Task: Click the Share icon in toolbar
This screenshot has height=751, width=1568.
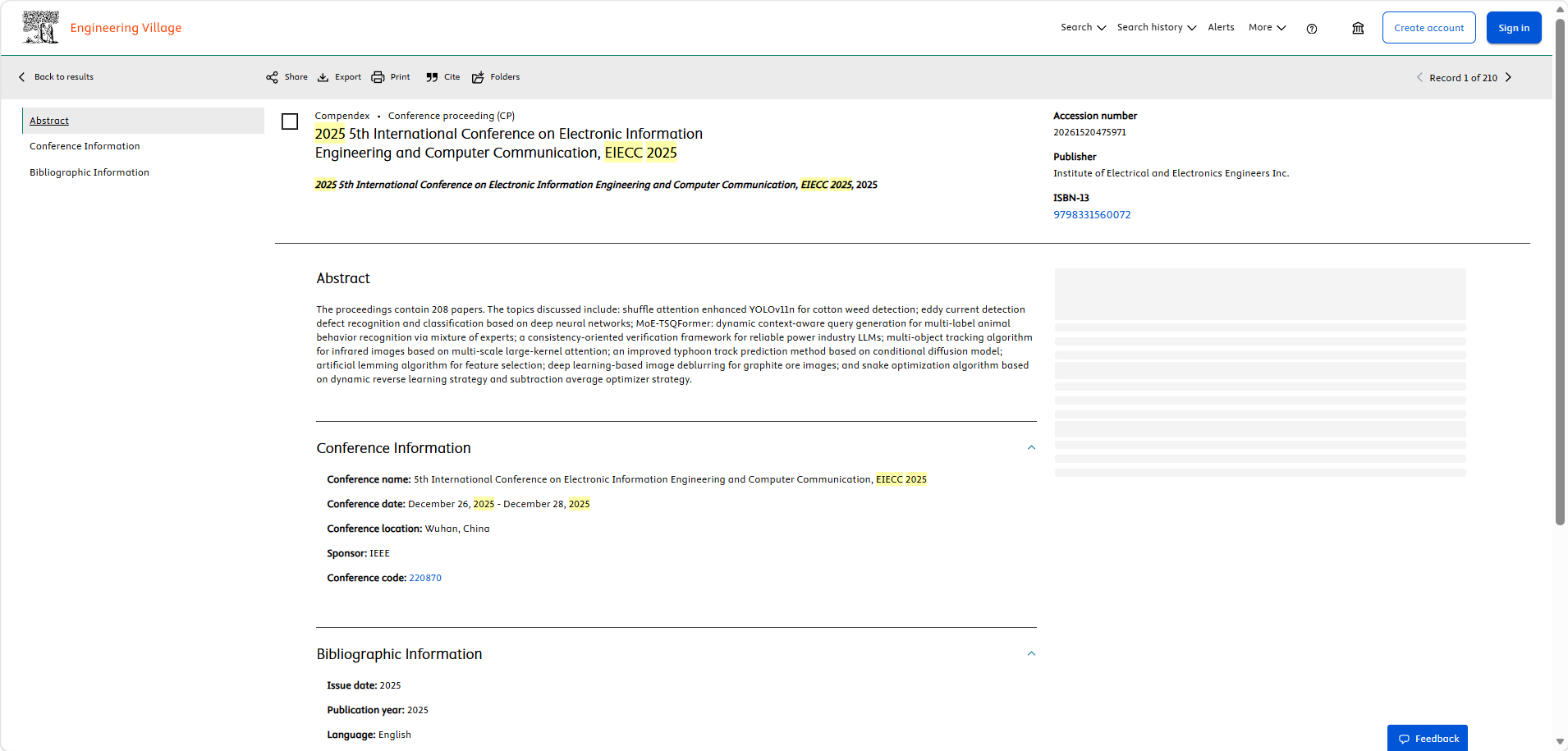Action: pos(272,77)
